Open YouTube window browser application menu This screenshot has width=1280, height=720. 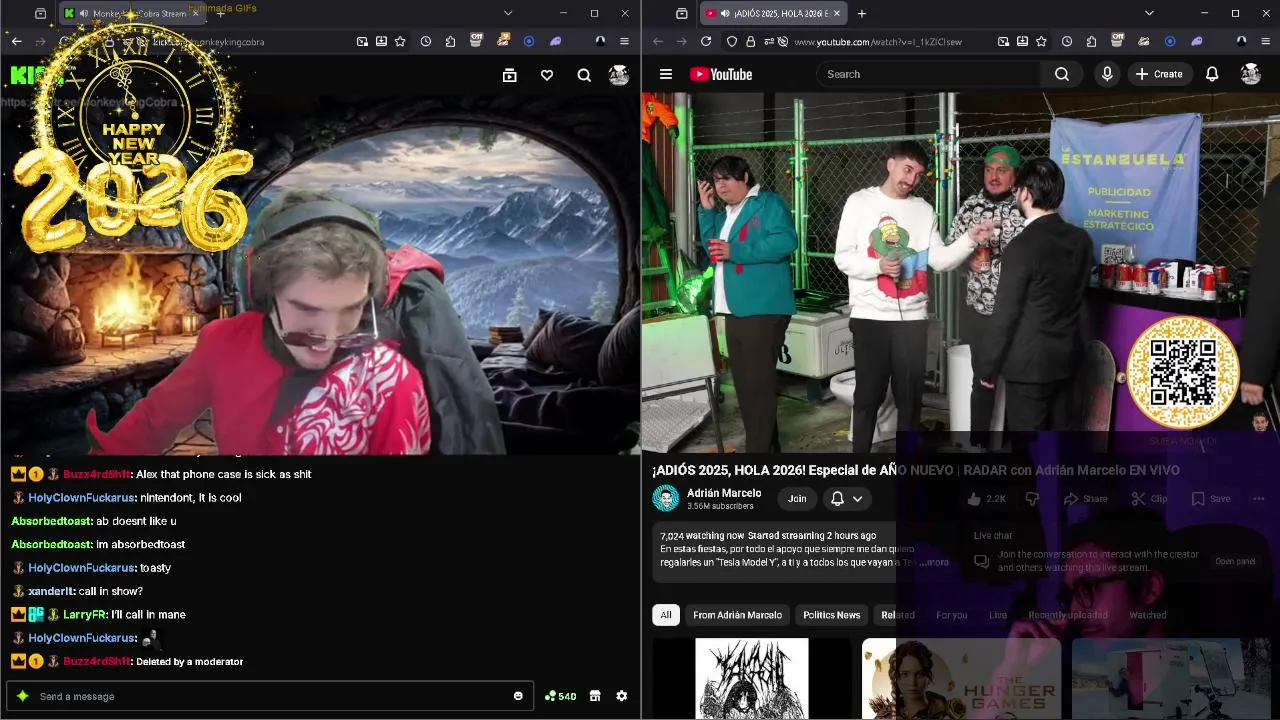1265,42
